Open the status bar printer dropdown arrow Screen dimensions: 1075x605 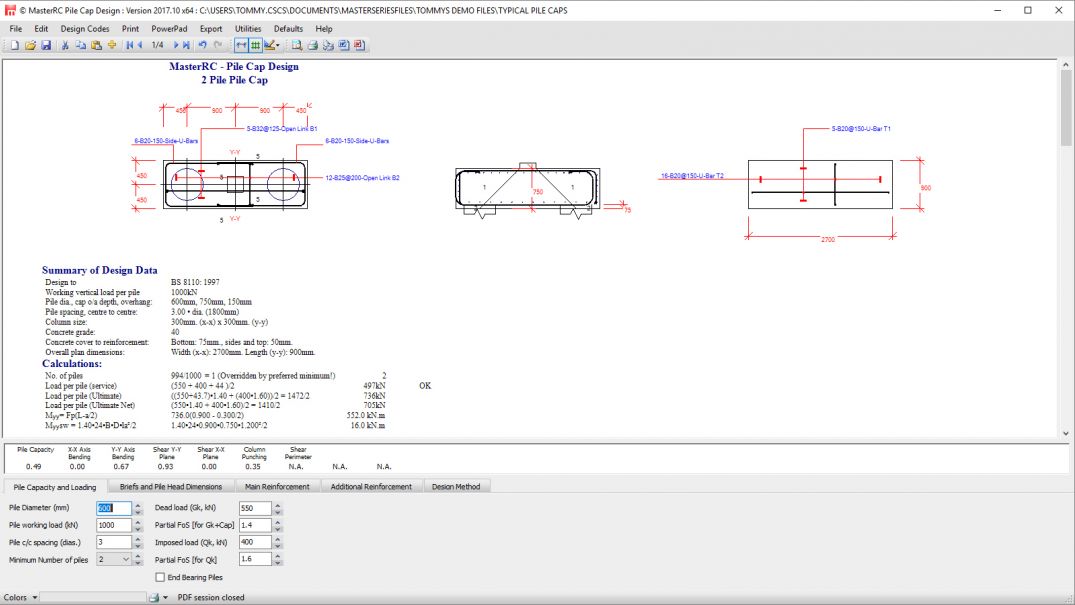point(165,597)
